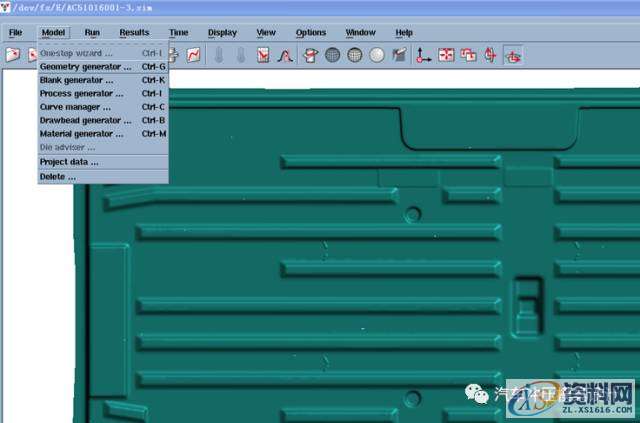Click the clipped cube icon beside the gray sphere
Viewport: 640px width, 423px height.
[x=399, y=55]
